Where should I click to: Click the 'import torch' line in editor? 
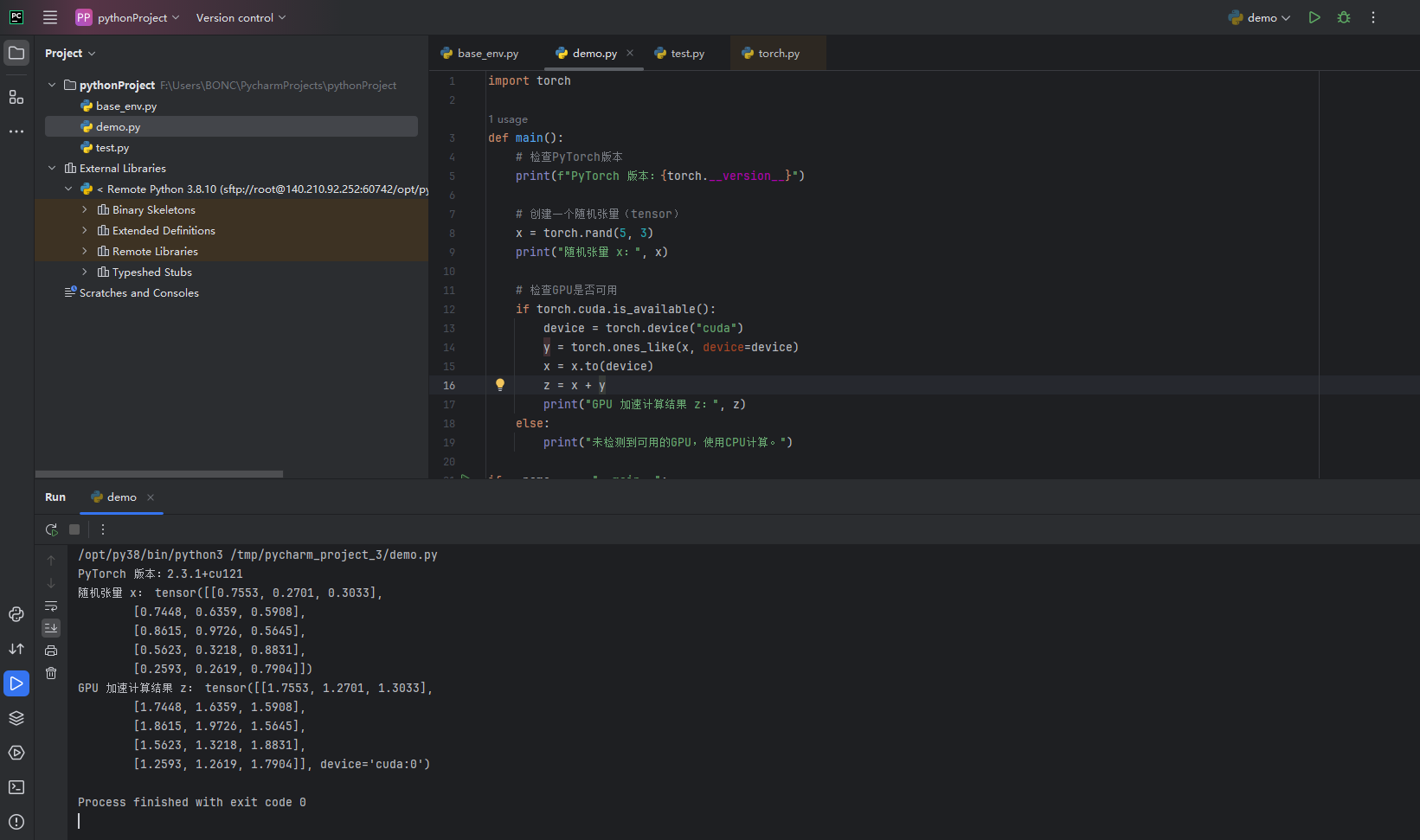tap(530, 80)
